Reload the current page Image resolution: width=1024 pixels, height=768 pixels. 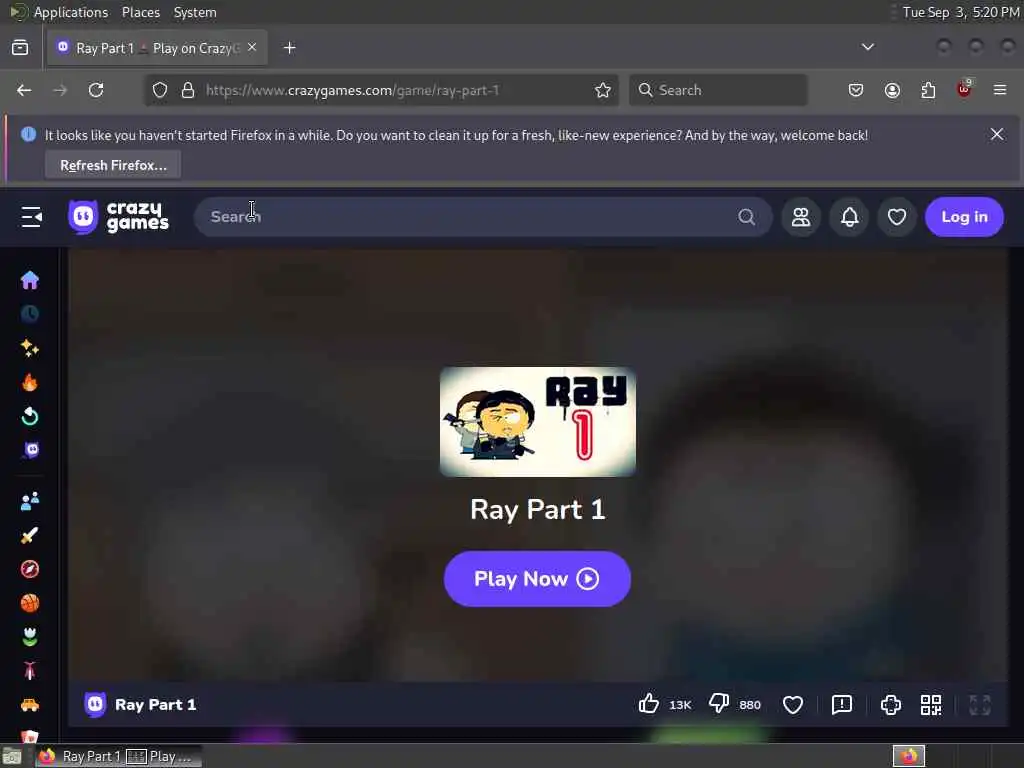(96, 90)
